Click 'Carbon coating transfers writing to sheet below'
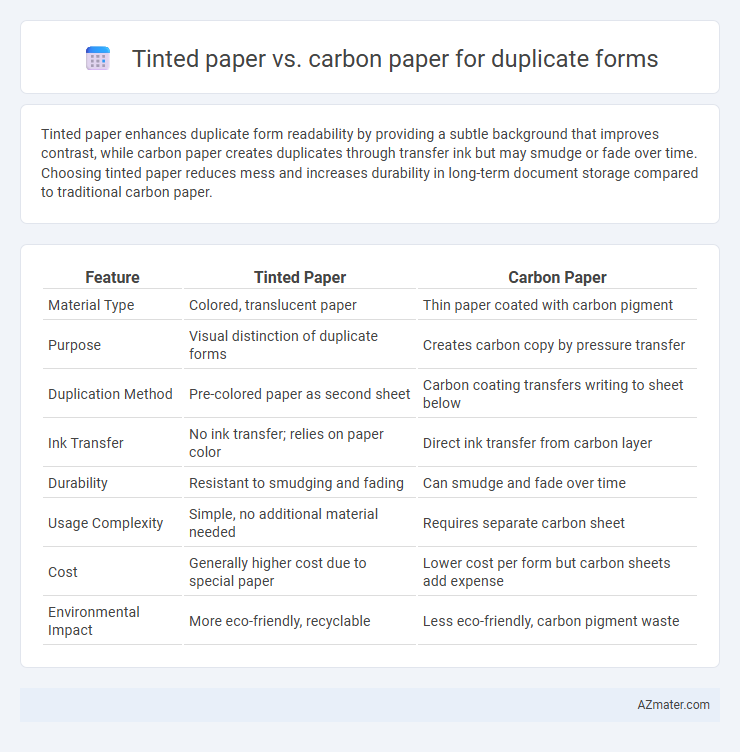 coord(553,394)
